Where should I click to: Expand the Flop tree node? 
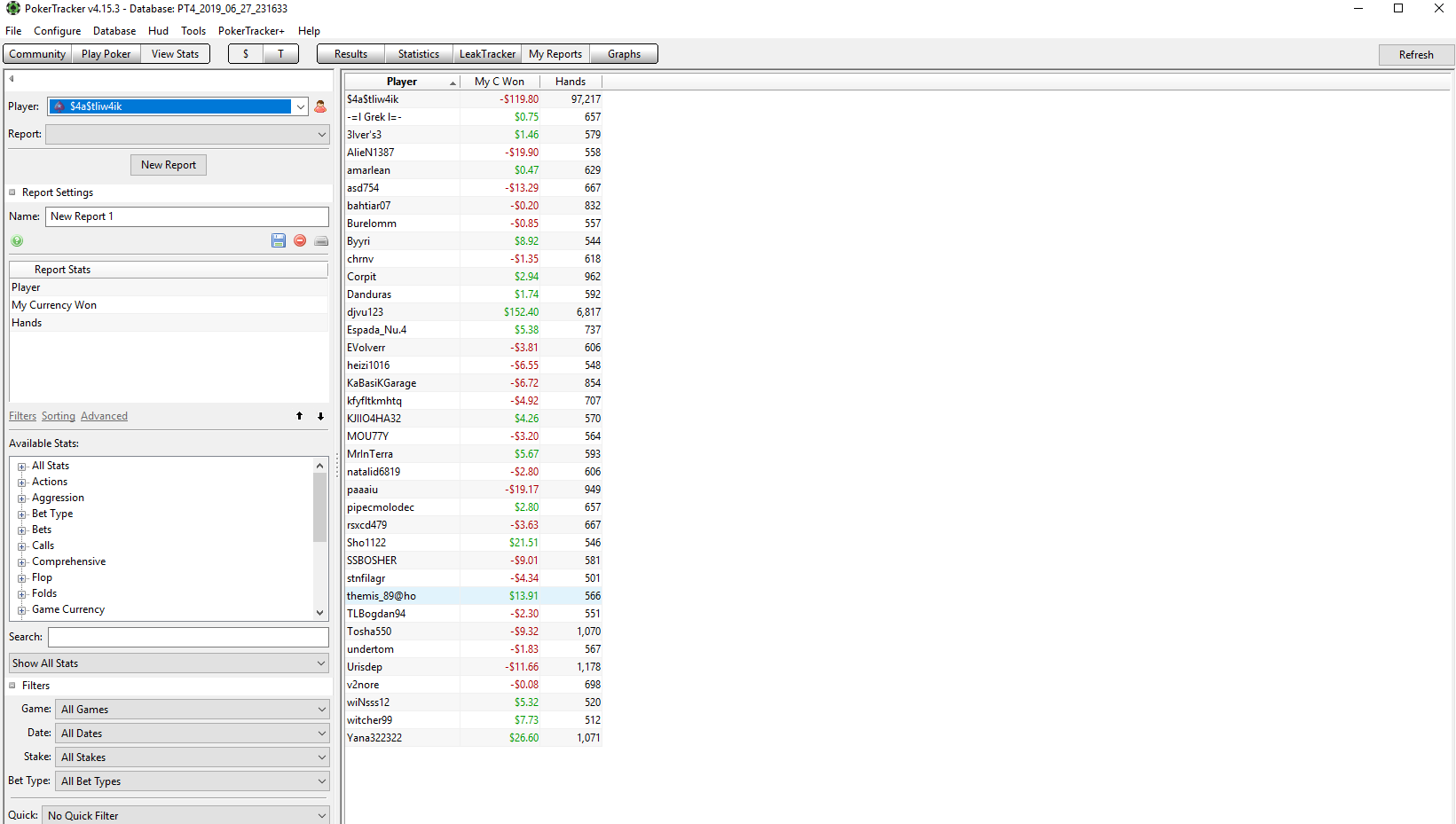(22, 578)
